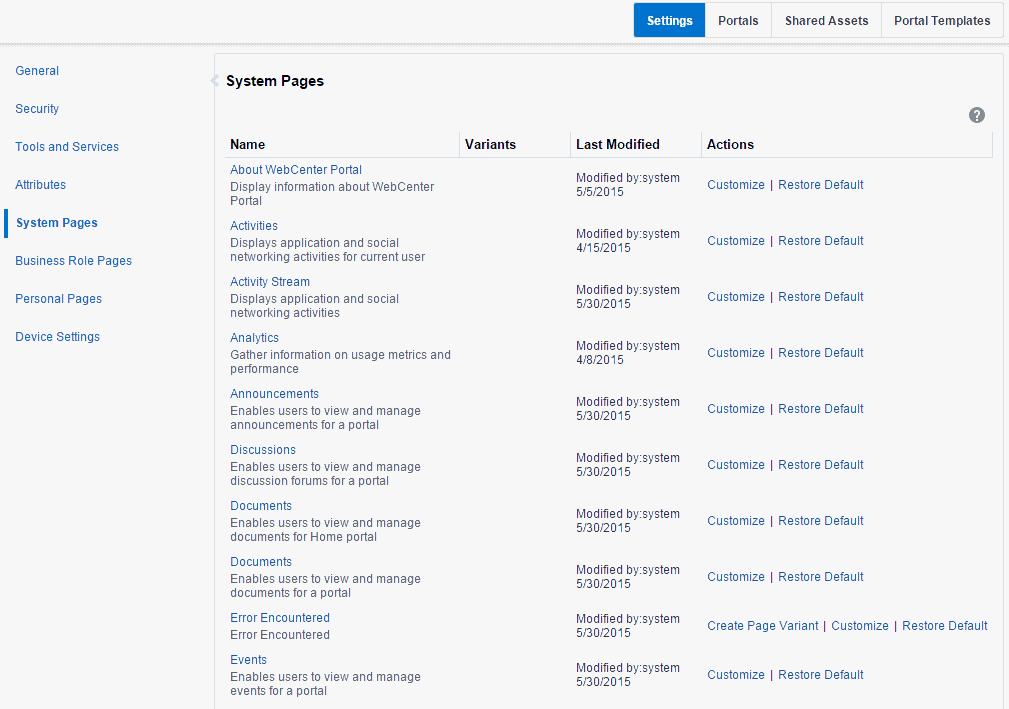The image size is (1009, 709).
Task: Open Tools and Services in sidebar
Action: point(67,147)
